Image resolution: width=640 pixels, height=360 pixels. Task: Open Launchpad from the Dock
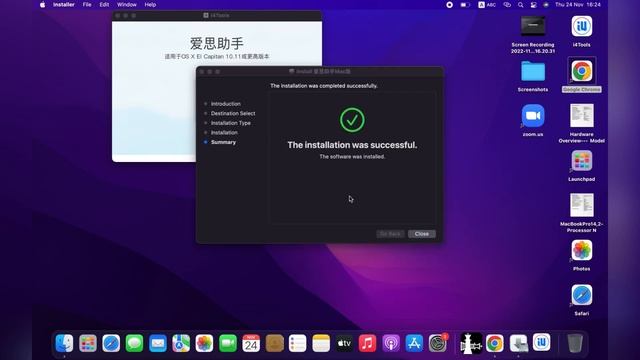[x=88, y=343]
